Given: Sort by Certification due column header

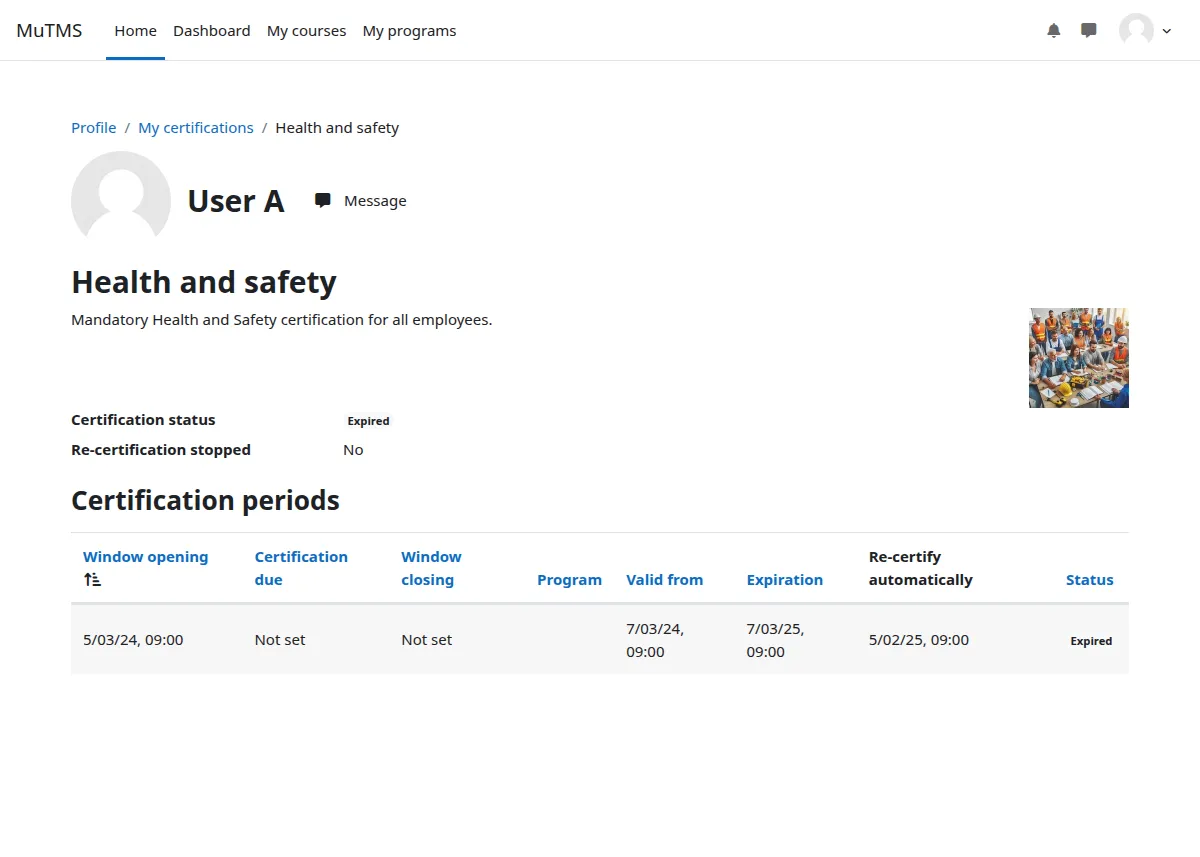Looking at the screenshot, I should click(300, 568).
